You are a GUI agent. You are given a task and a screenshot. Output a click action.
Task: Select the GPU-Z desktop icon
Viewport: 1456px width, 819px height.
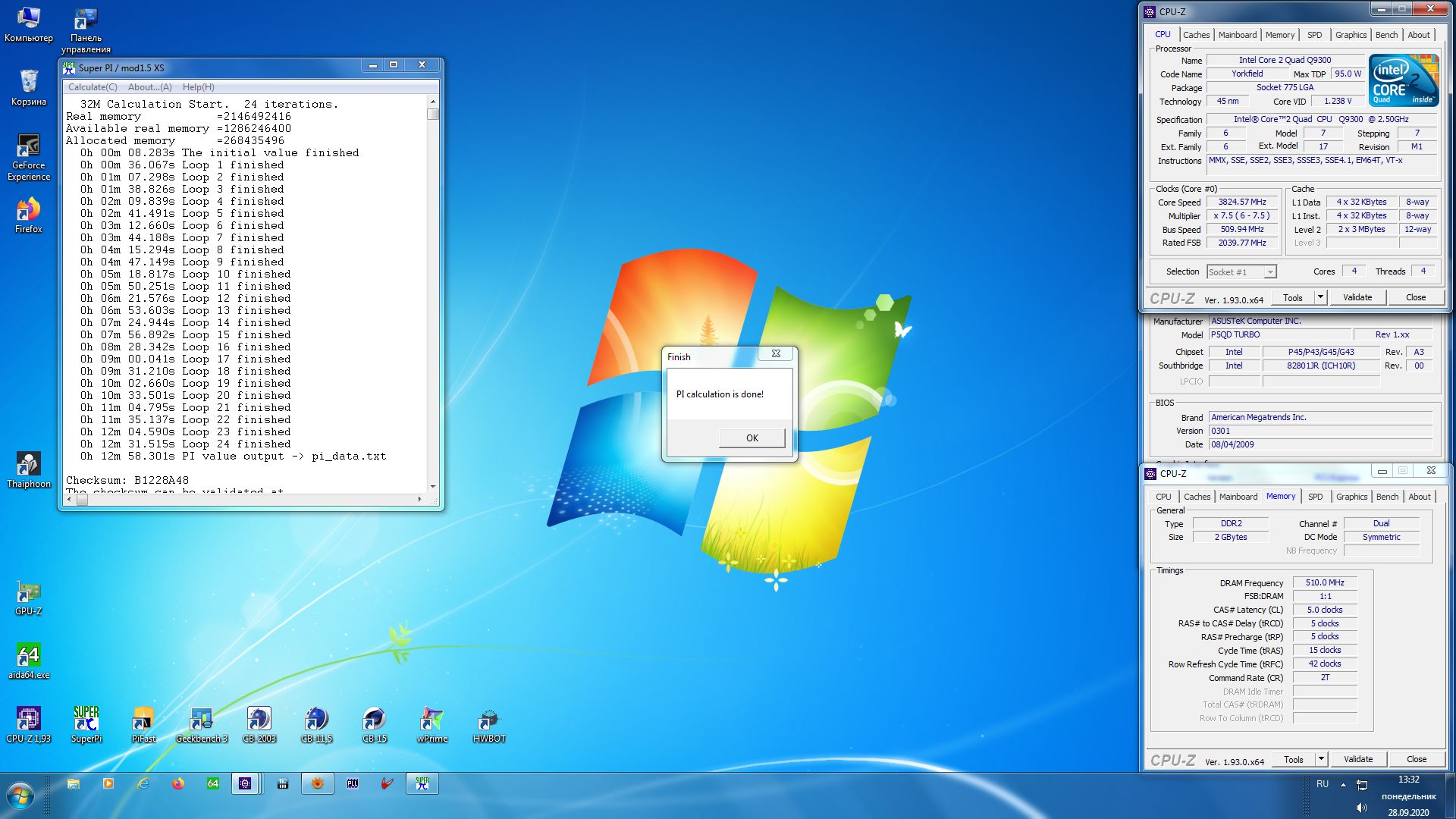tap(29, 597)
